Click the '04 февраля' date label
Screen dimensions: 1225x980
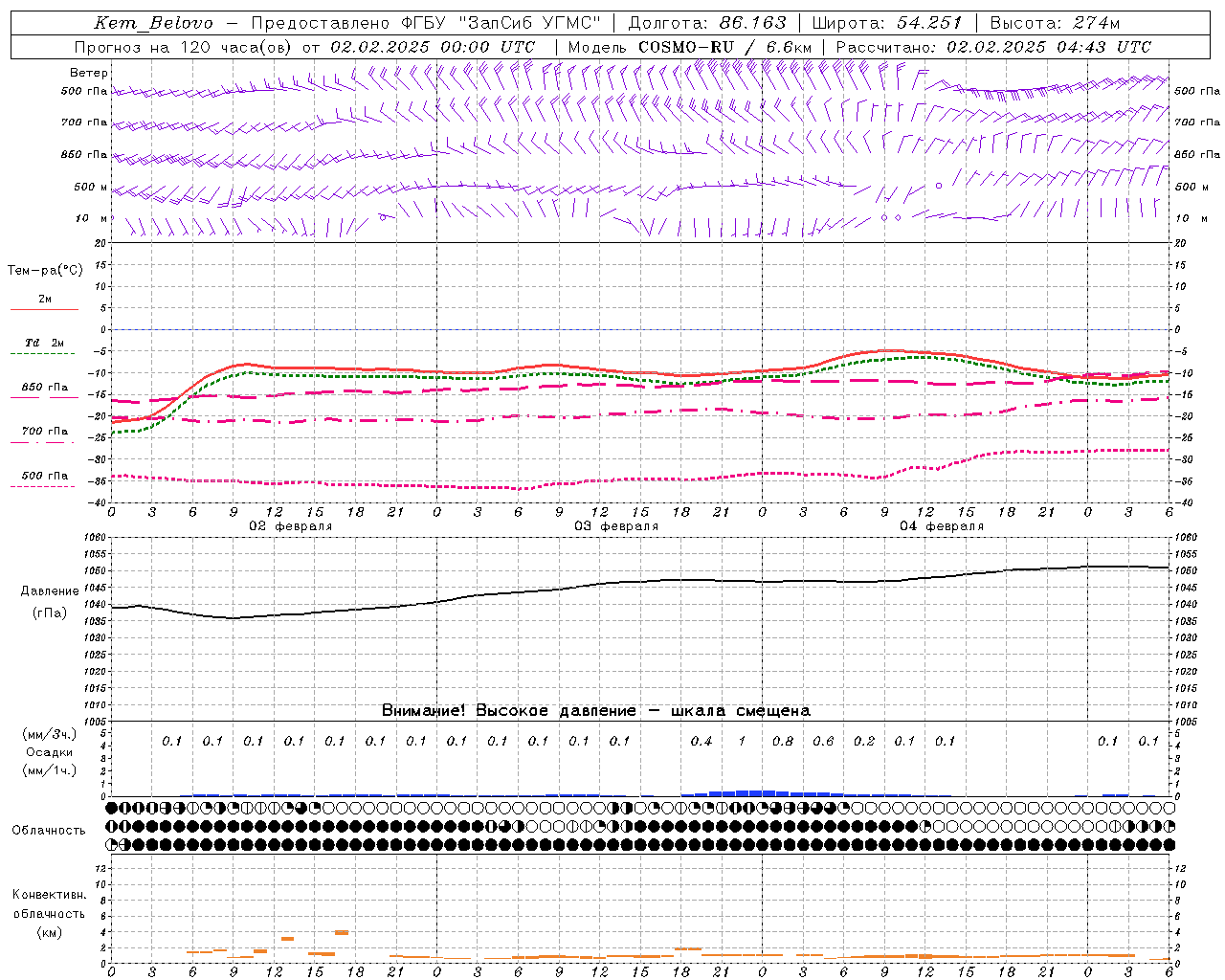click(942, 526)
